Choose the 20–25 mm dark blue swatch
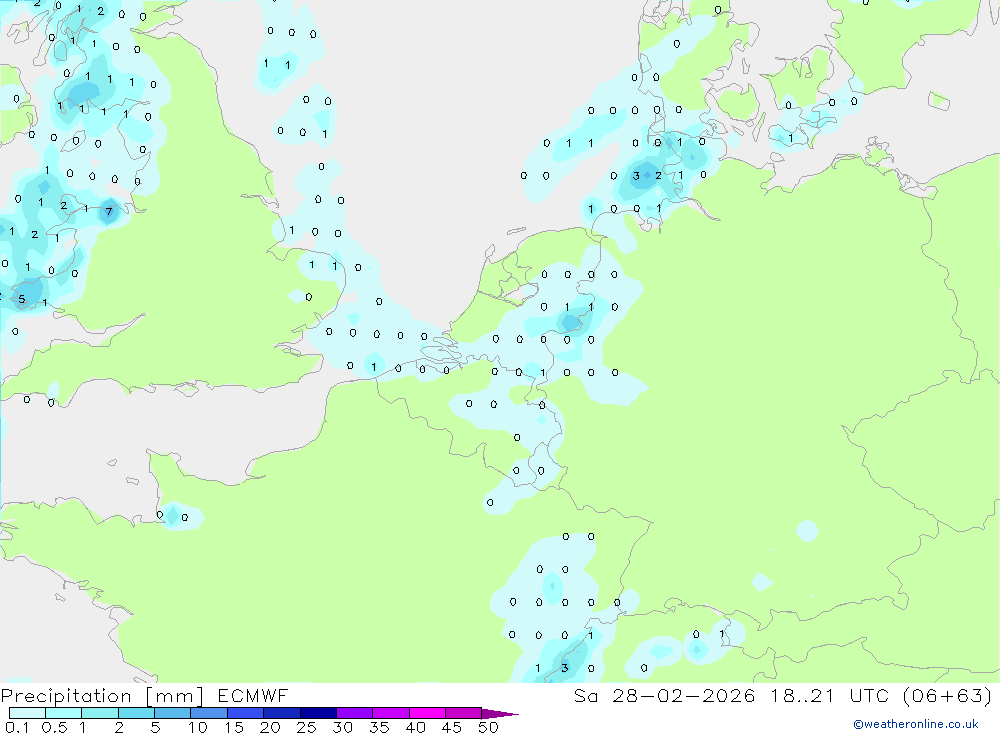This screenshot has height=733, width=1000. point(282,713)
